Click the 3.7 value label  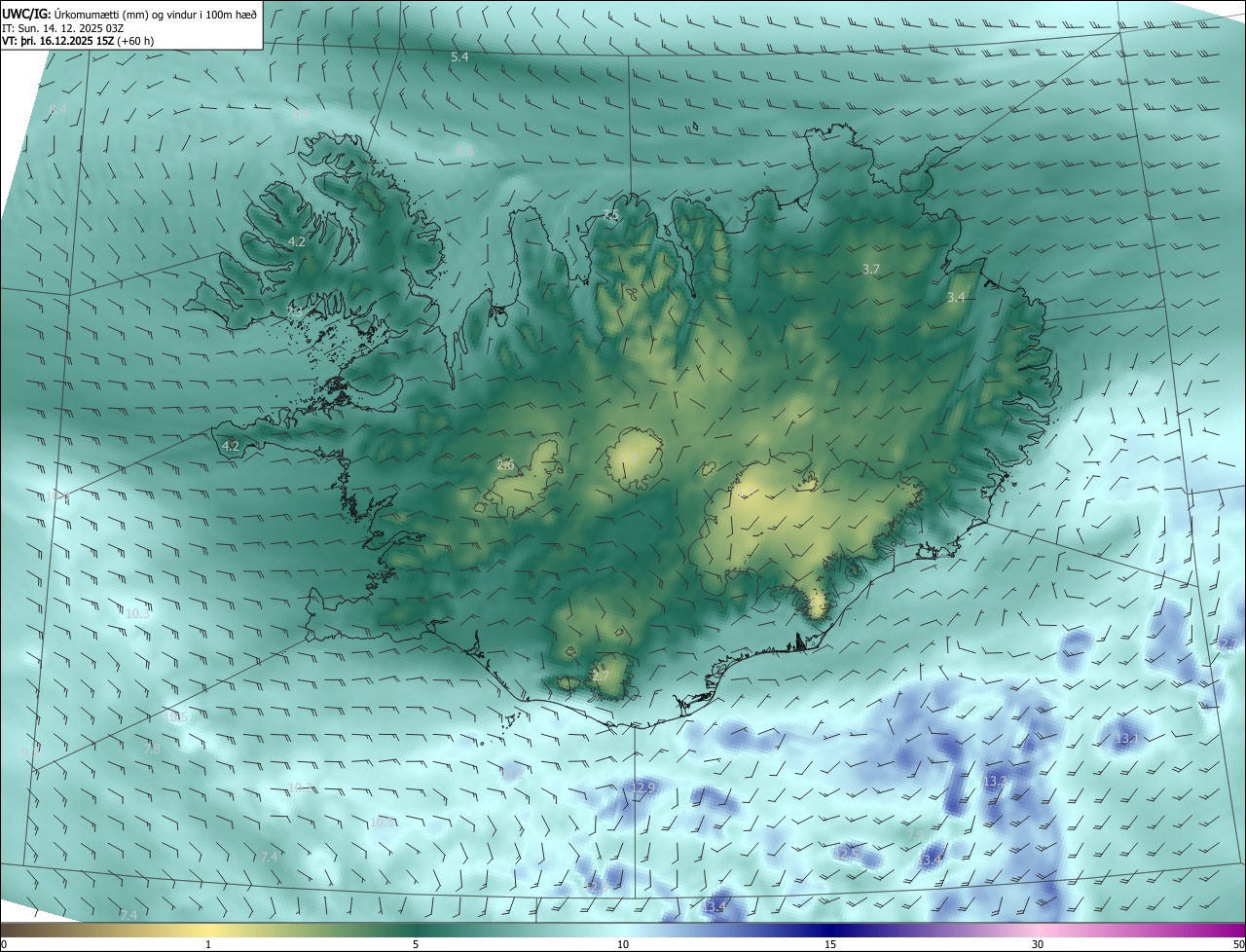coord(871,269)
